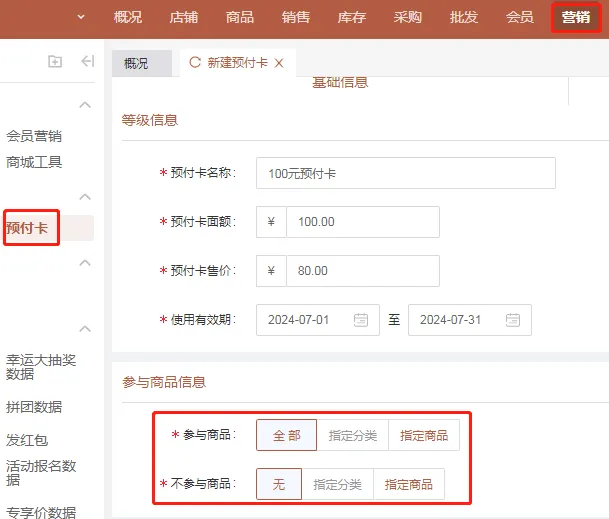Go to 拼团数据 in sidebar

34,407
